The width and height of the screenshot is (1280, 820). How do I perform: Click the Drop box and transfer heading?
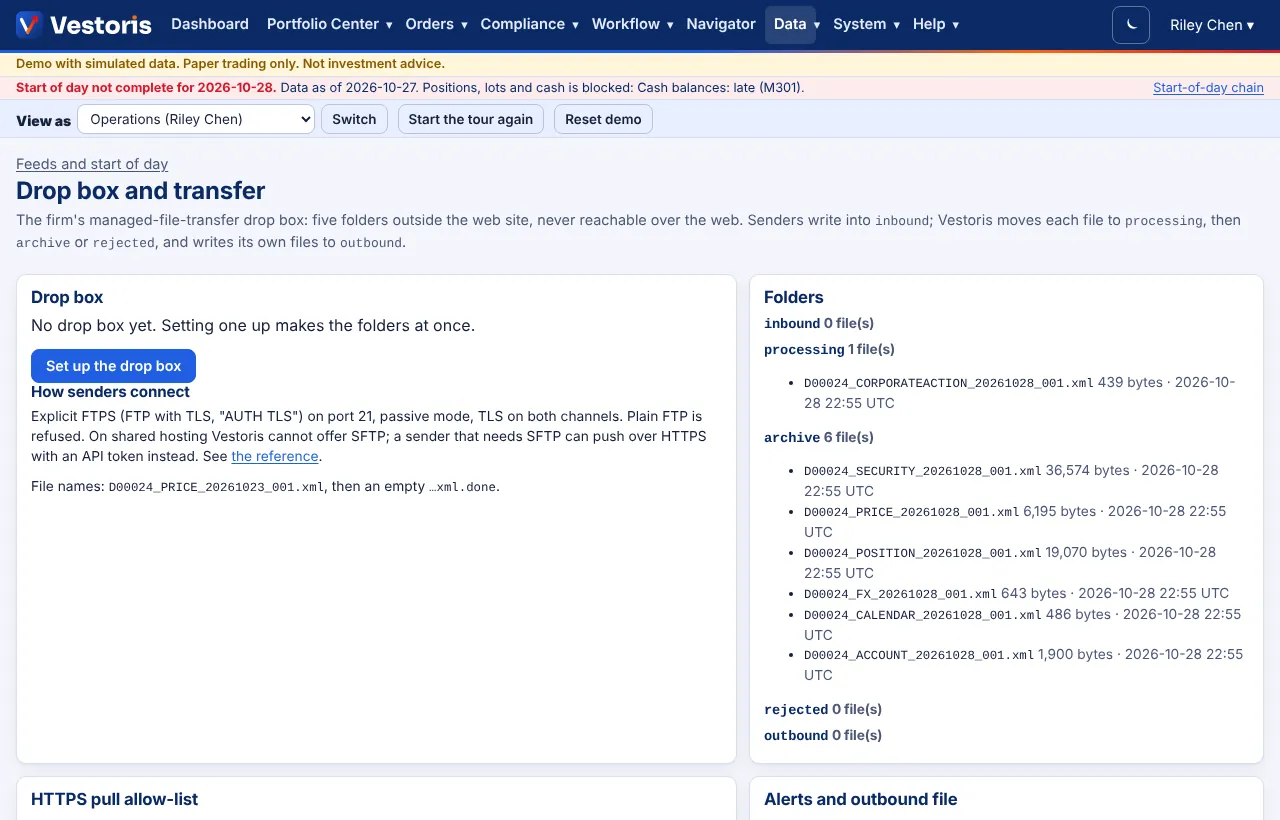(x=141, y=190)
